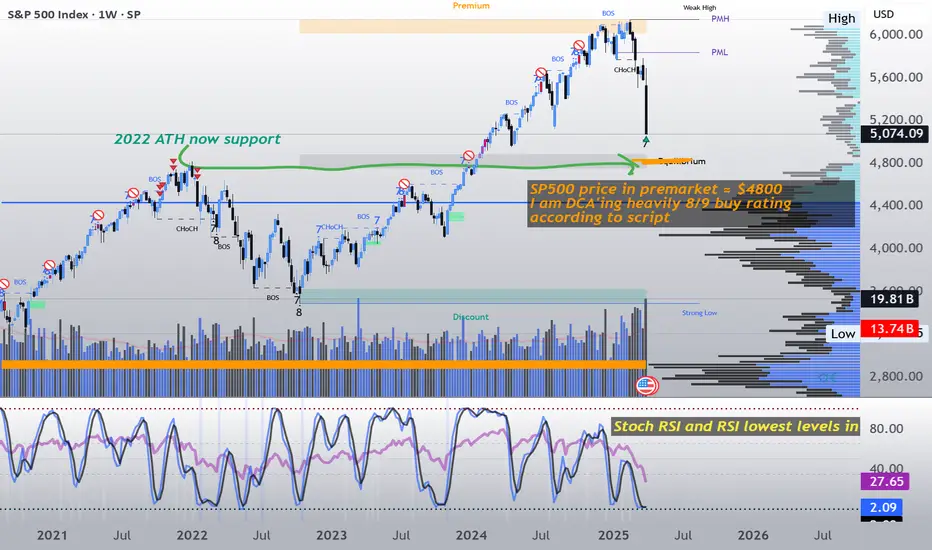
Task: Click the 2022 label on time axis
Action: [192, 535]
